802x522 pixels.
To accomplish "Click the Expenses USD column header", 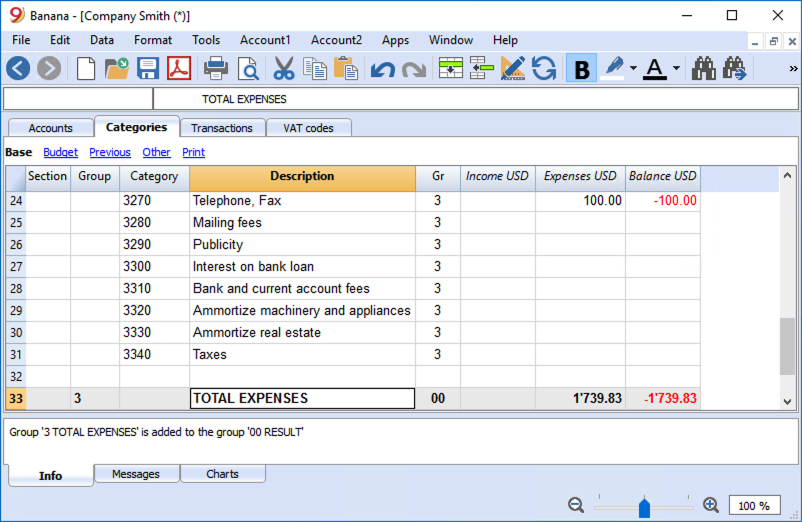I will click(x=580, y=176).
